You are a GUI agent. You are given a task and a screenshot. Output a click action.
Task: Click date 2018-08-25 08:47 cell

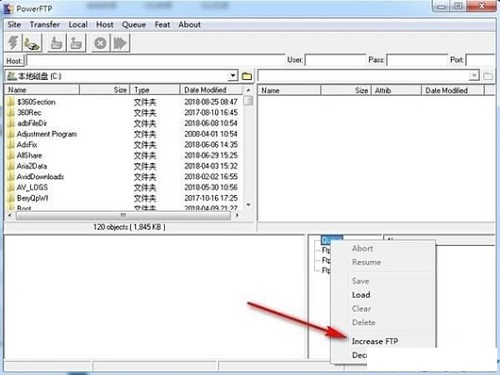(211, 102)
